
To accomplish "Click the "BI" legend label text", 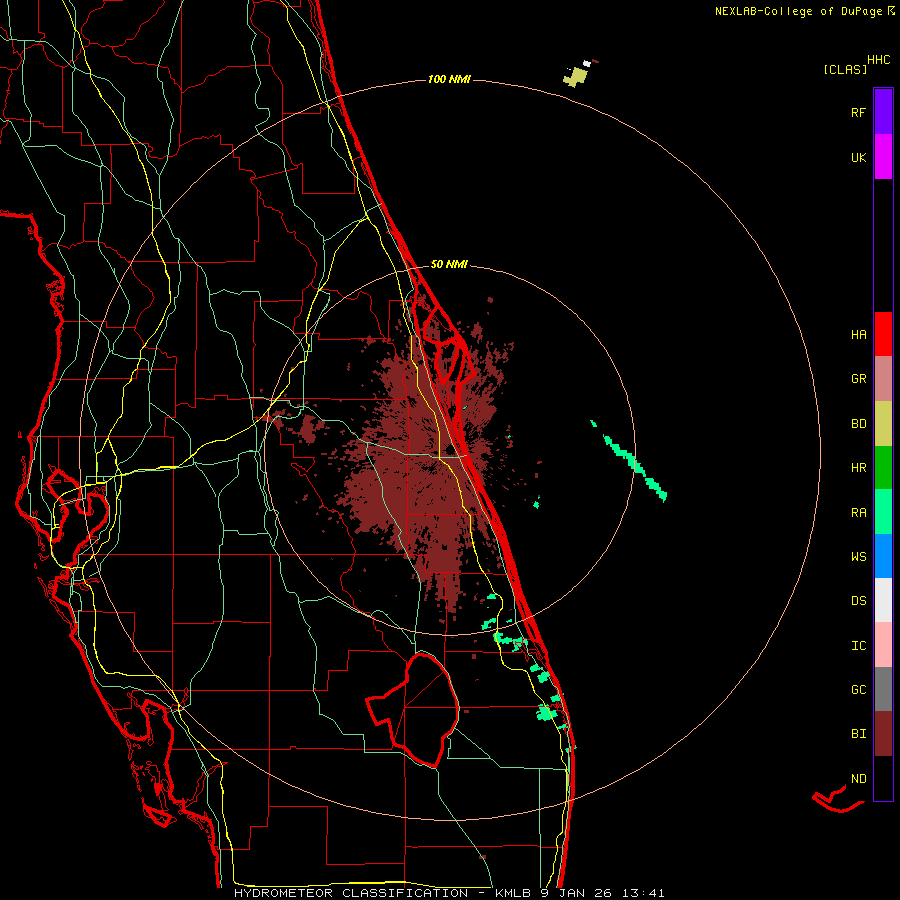I will (858, 734).
